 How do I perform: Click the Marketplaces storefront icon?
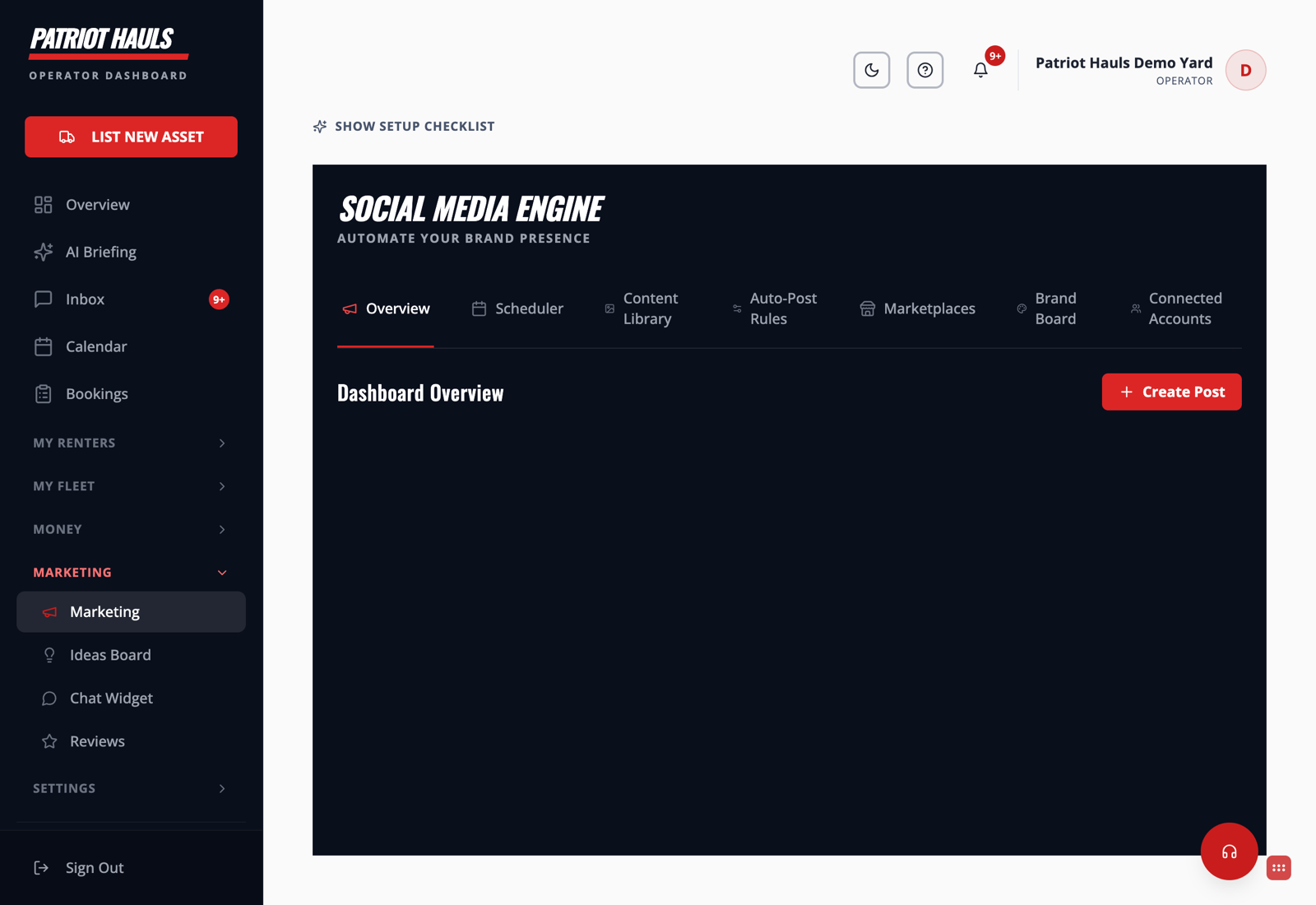coord(867,309)
